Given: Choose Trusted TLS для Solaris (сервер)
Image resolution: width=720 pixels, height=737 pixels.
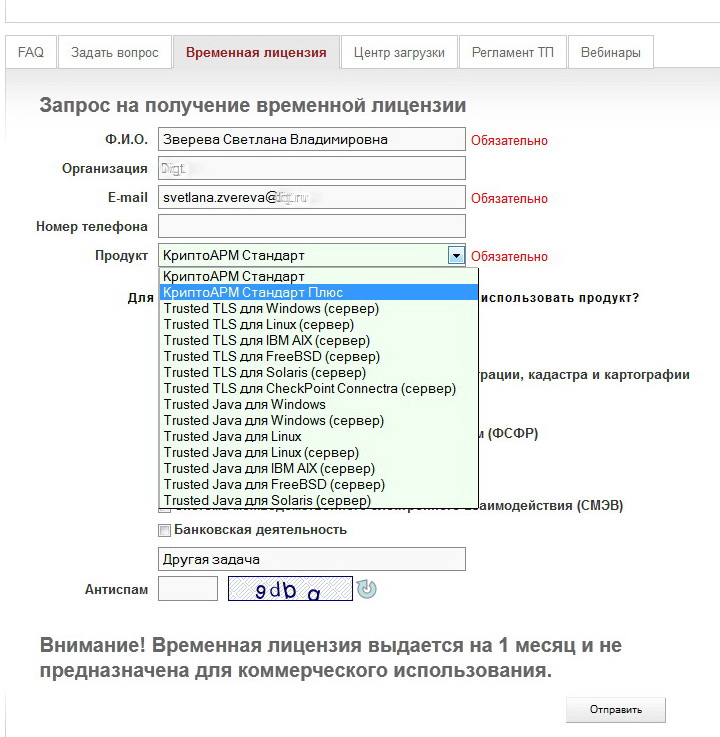Looking at the screenshot, I should [319, 372].
